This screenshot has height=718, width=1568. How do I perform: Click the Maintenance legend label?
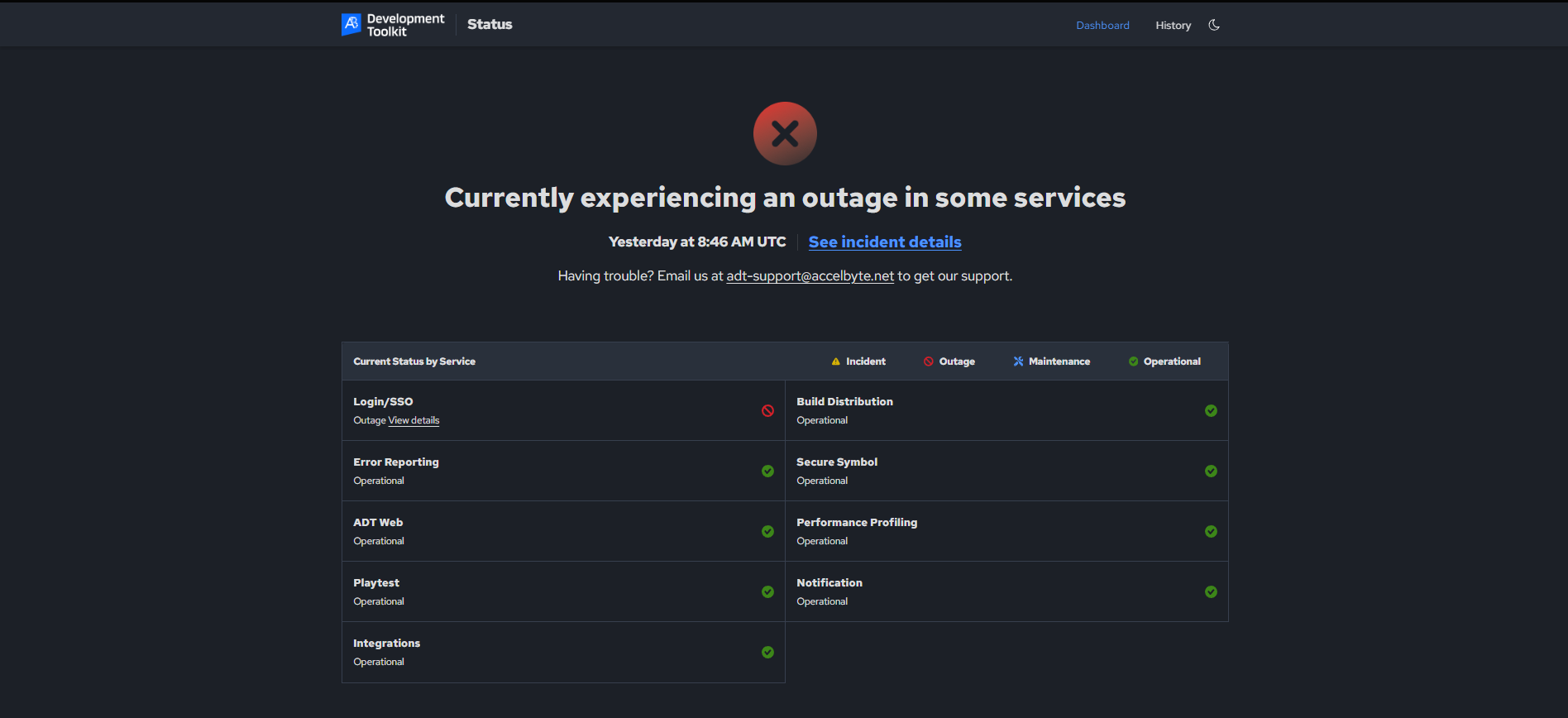pos(1059,361)
